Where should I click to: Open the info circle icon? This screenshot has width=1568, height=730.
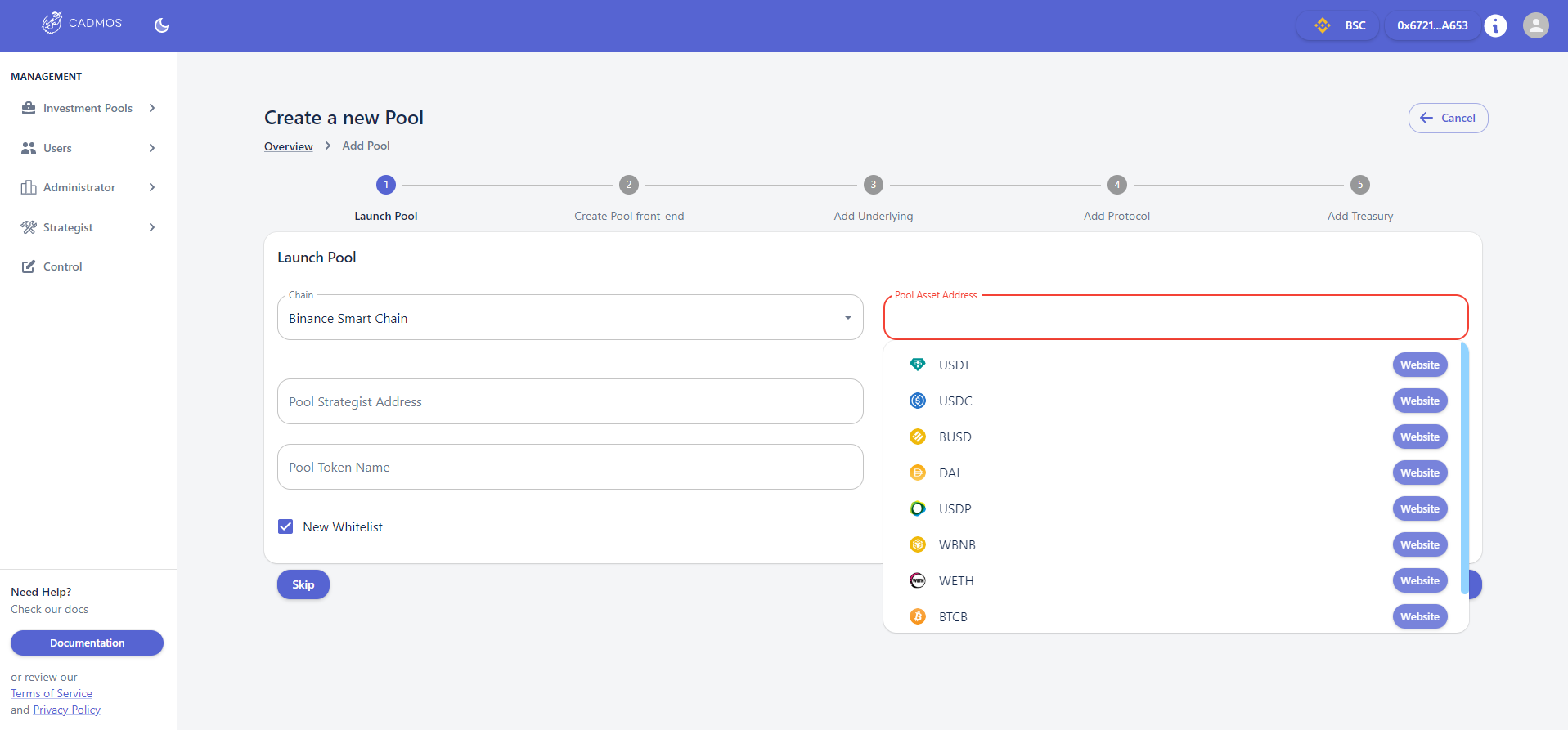tap(1495, 25)
